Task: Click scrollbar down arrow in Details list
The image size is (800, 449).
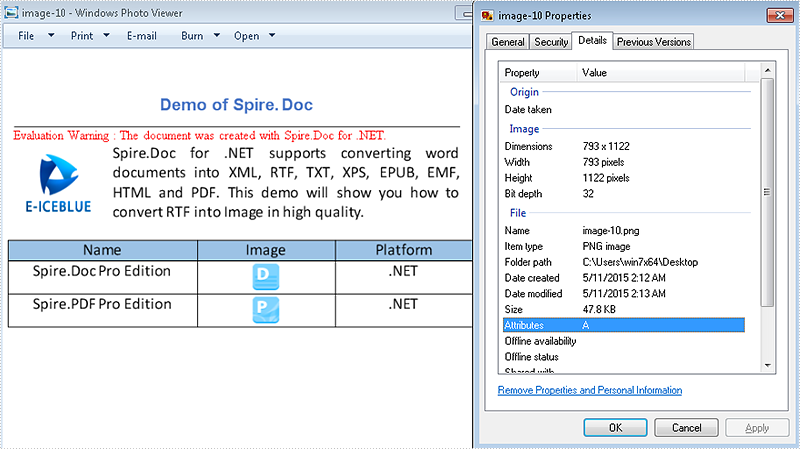Action: 767,365
